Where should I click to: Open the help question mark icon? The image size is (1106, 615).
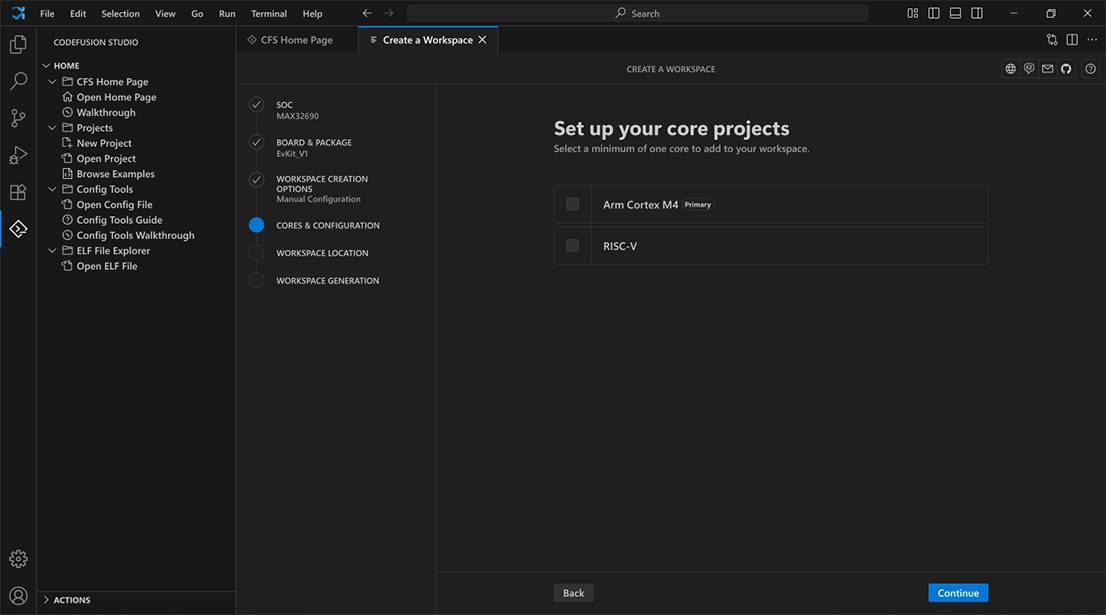[1090, 68]
